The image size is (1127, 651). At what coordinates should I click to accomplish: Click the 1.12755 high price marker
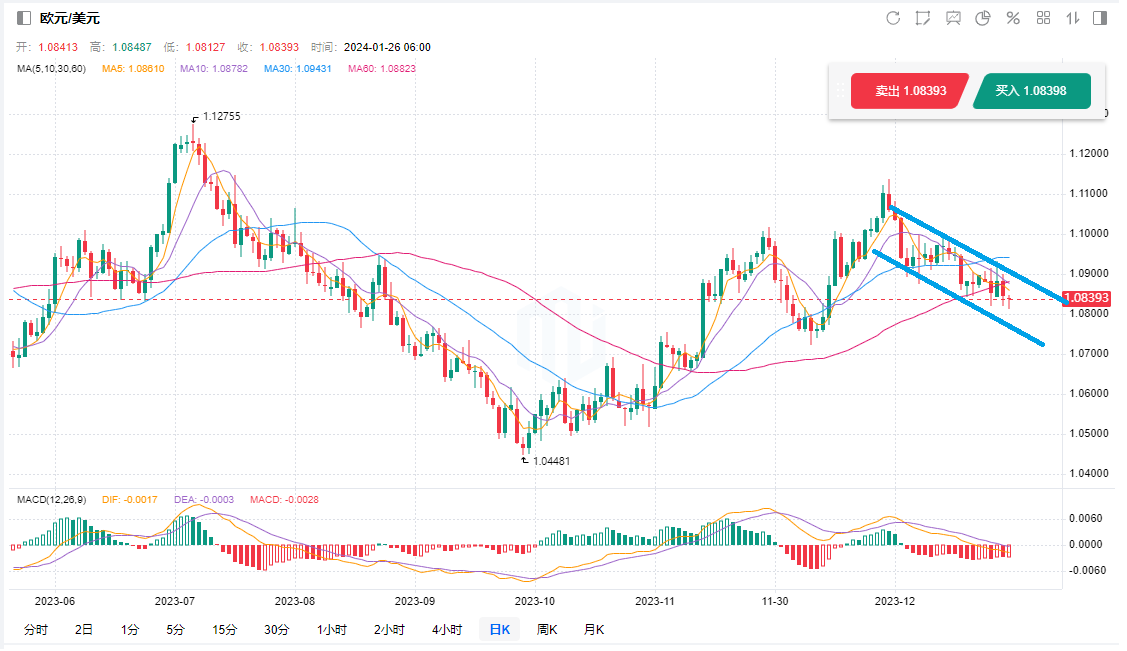(221, 116)
